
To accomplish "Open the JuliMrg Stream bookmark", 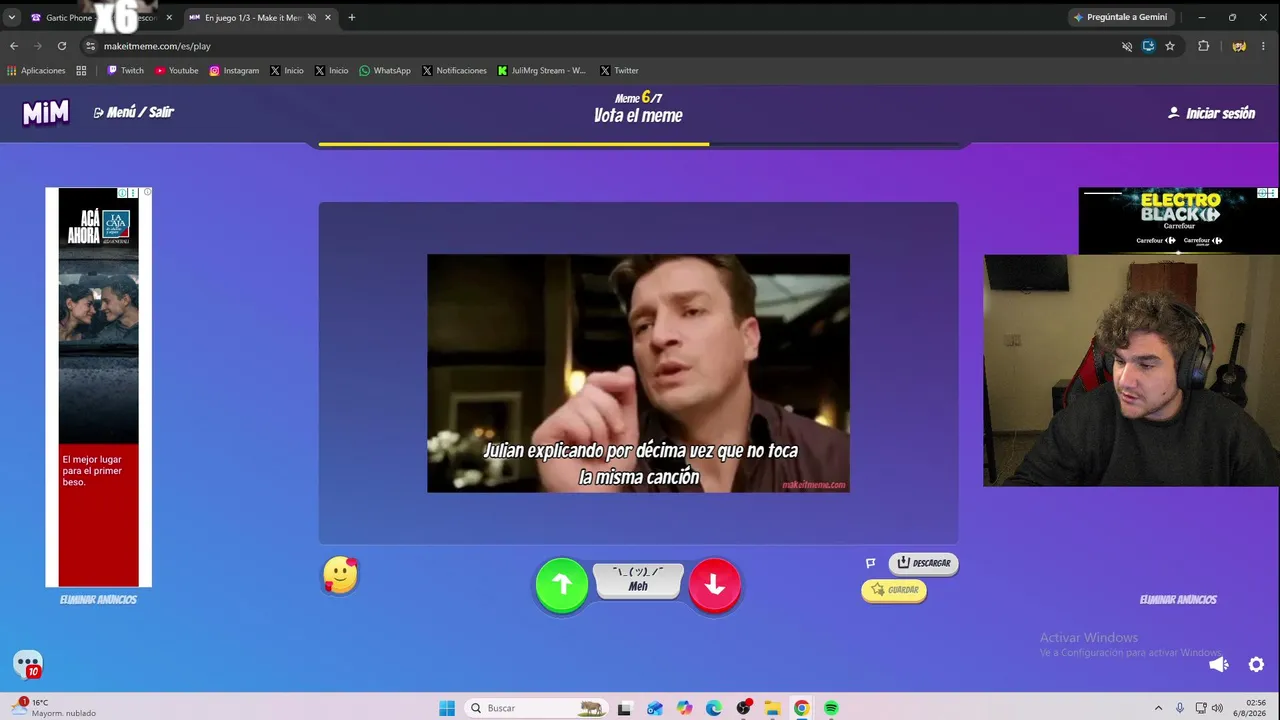I will tap(542, 71).
